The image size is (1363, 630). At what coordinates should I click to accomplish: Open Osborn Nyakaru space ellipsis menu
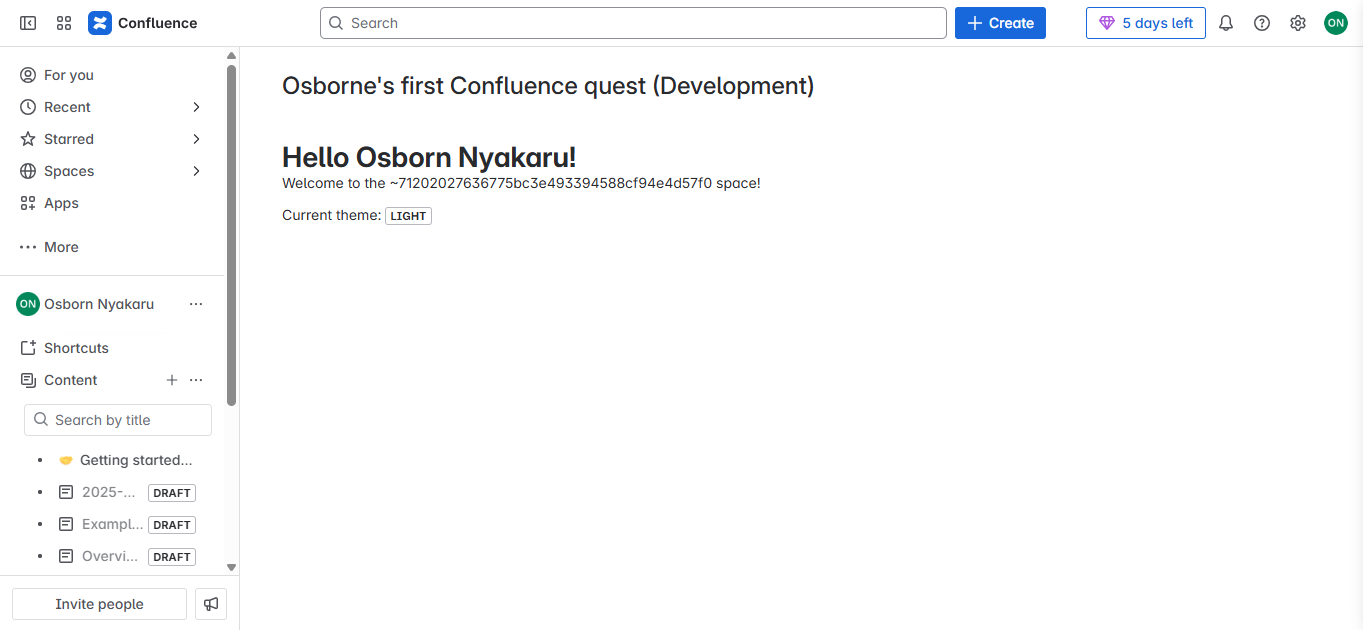pos(196,304)
